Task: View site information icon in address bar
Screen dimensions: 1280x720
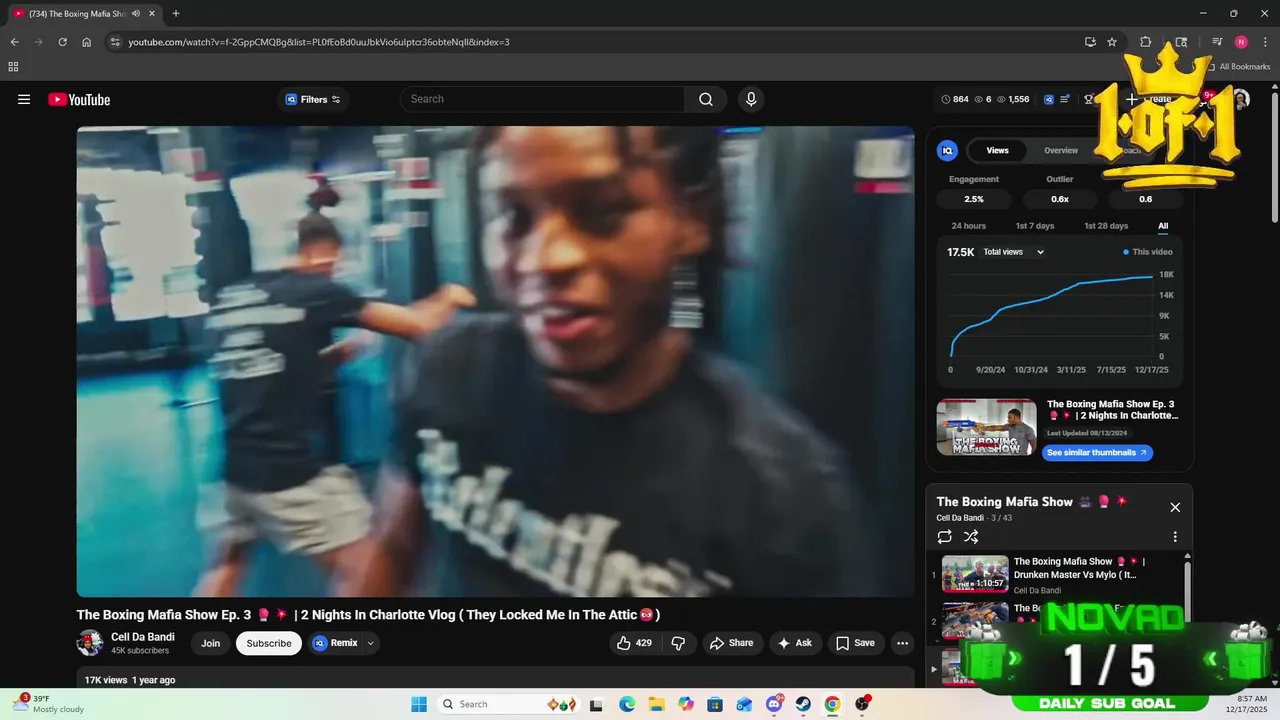Action: point(115,42)
